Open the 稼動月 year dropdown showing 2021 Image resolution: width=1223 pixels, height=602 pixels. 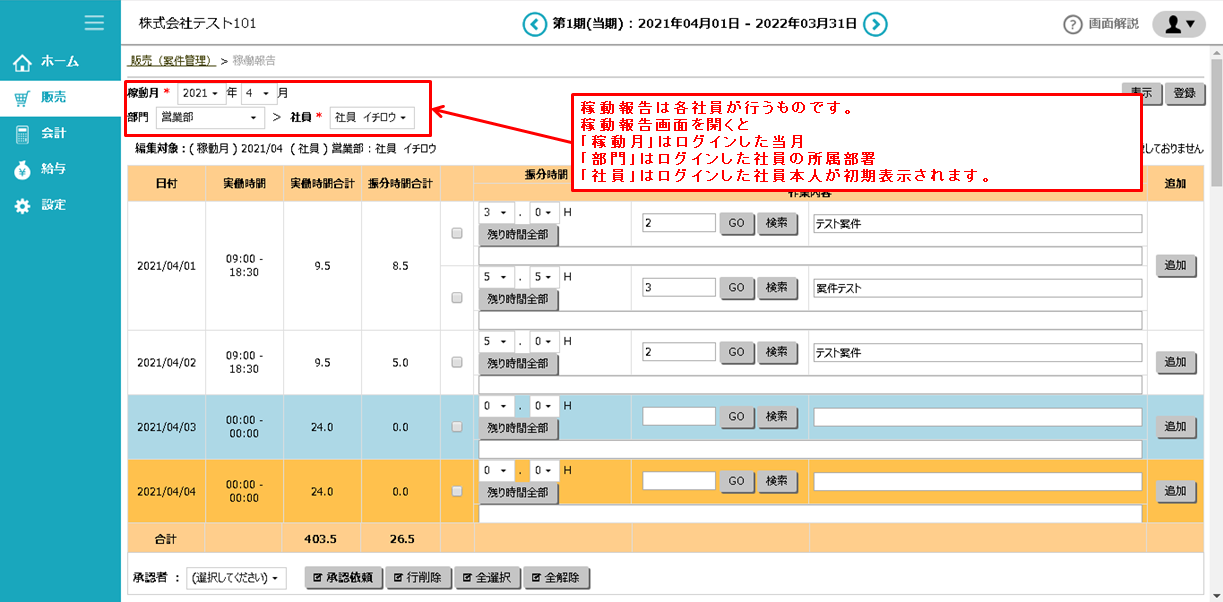pyautogui.click(x=201, y=93)
